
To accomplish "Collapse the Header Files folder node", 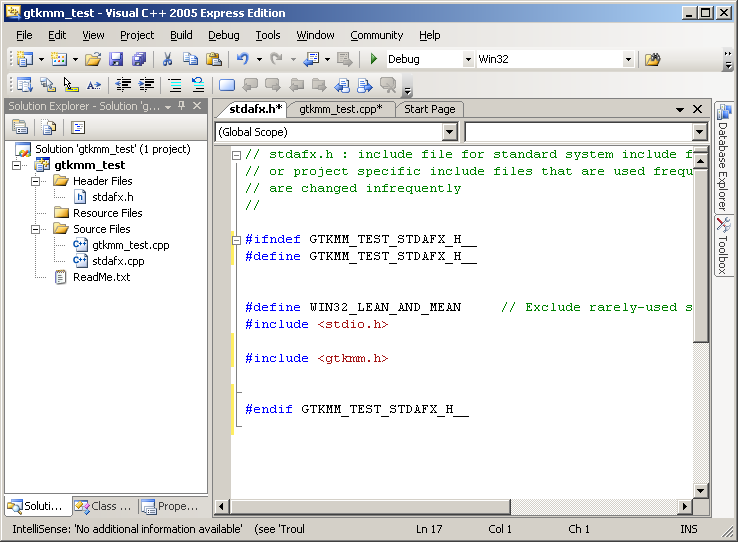I will pos(36,181).
